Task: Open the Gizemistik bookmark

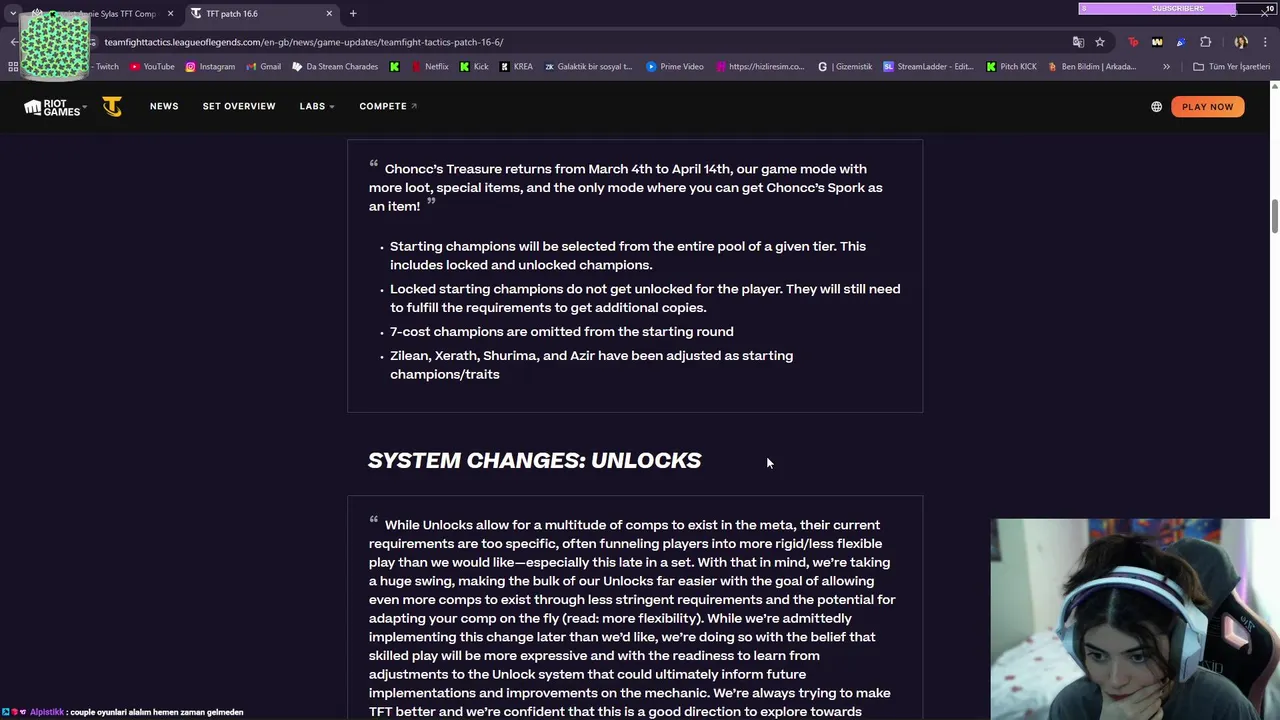Action: coord(845,67)
